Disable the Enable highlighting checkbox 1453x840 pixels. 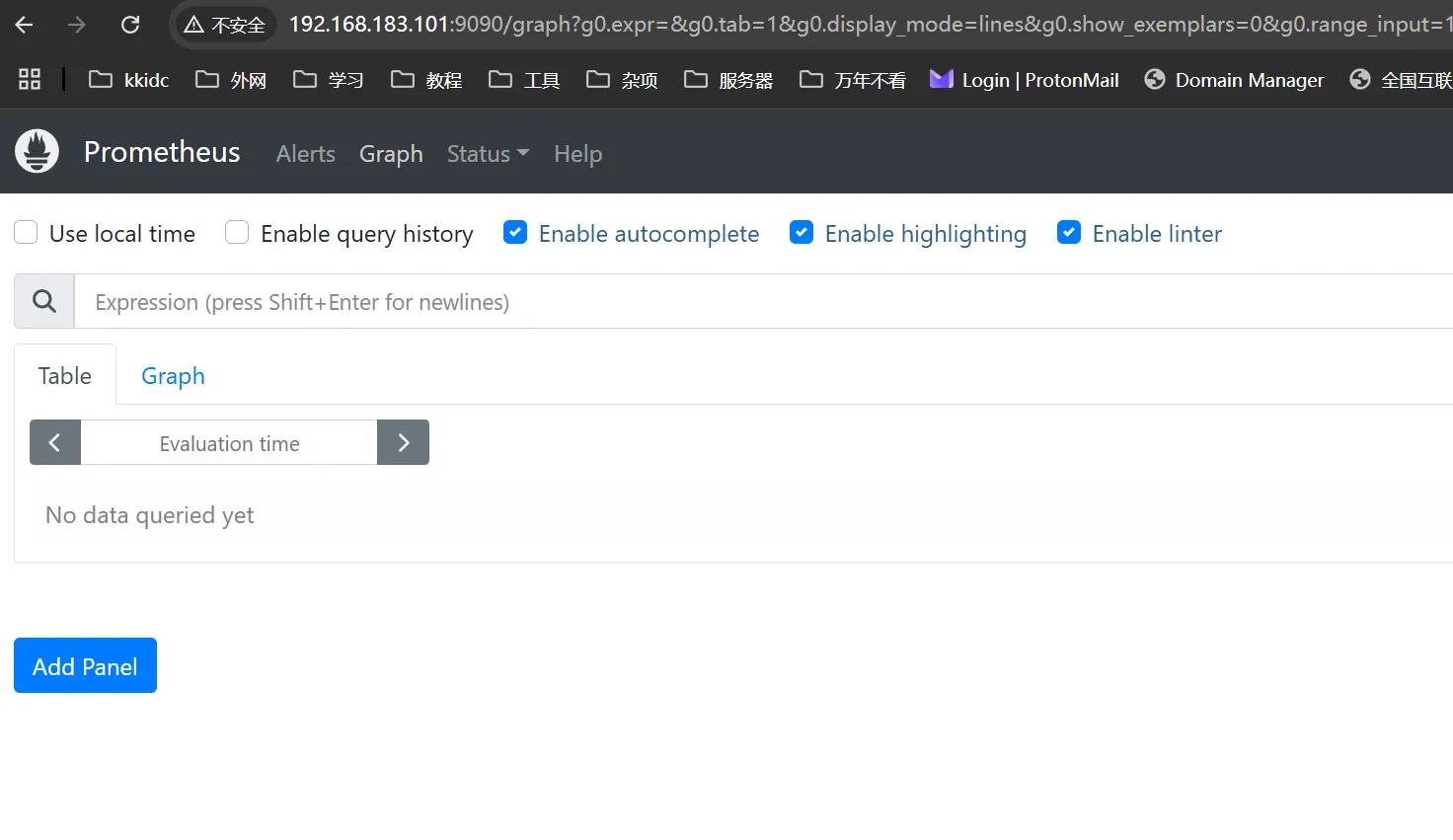click(802, 233)
